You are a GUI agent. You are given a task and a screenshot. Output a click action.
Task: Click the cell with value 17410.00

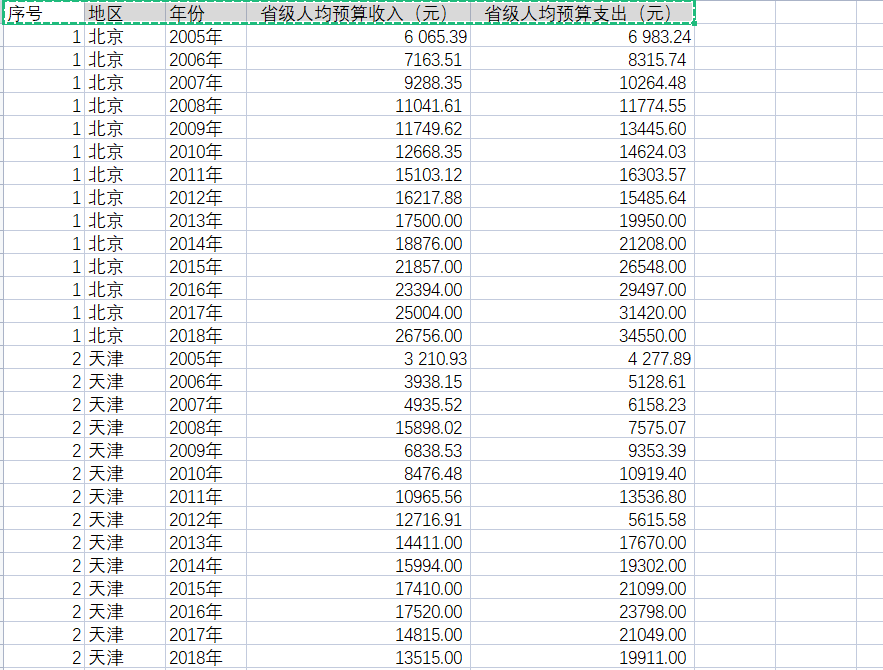tap(358, 588)
